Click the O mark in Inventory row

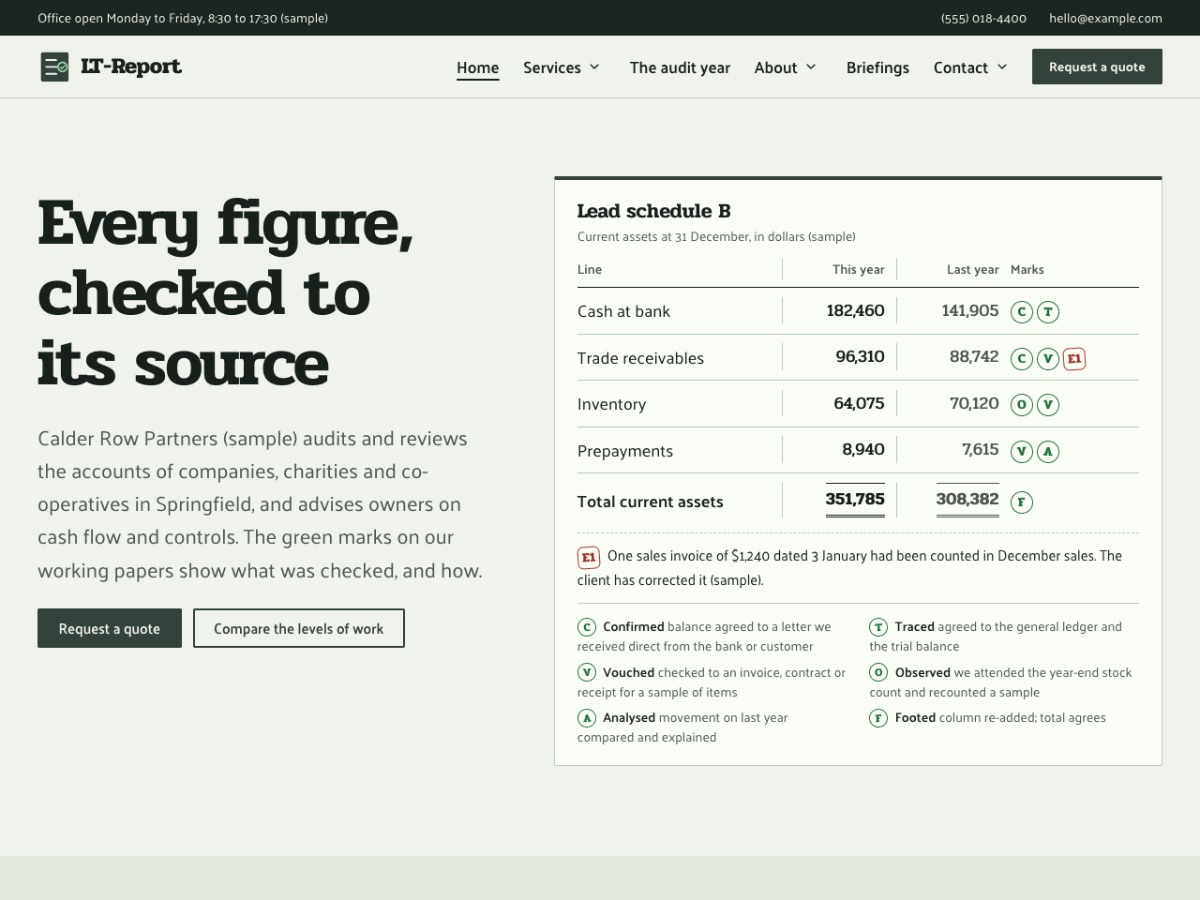pyautogui.click(x=1021, y=405)
